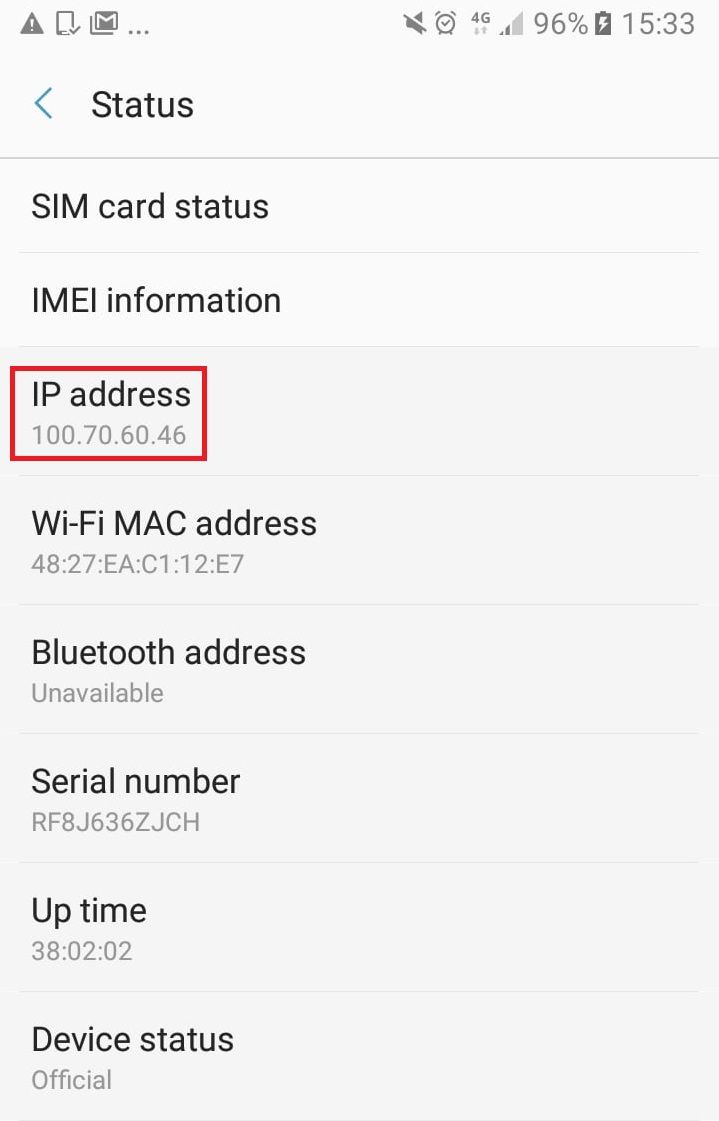Tap the signal strength bars icon
The image size is (719, 1121).
(510, 24)
